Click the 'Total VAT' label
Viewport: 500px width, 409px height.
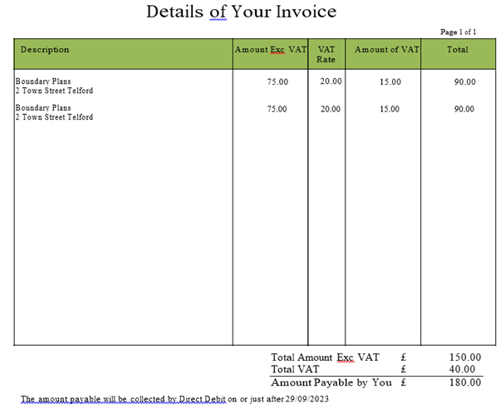point(295,369)
